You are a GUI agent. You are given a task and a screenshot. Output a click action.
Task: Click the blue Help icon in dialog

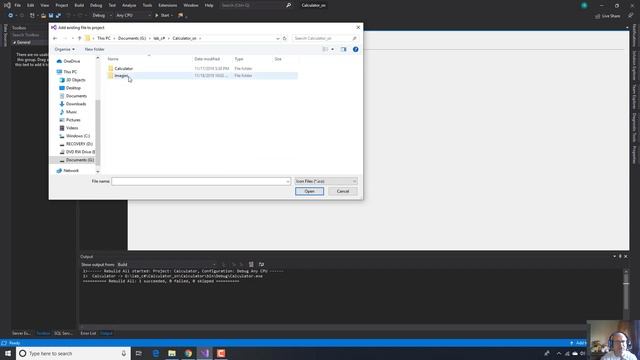click(356, 49)
